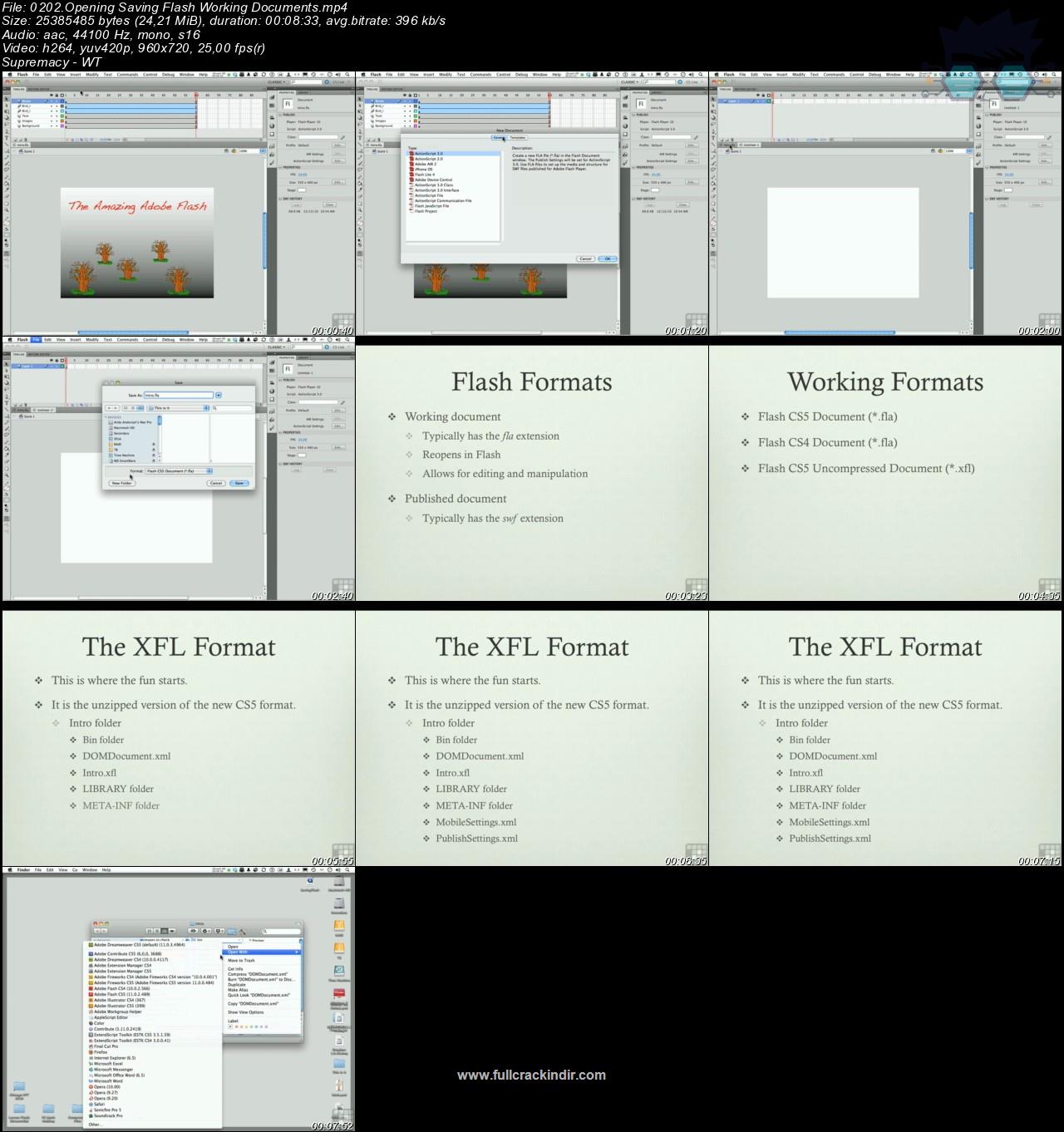Select ActionScript 2.0 type in New Document dialog
The image size is (1064, 1132).
coord(452,159)
